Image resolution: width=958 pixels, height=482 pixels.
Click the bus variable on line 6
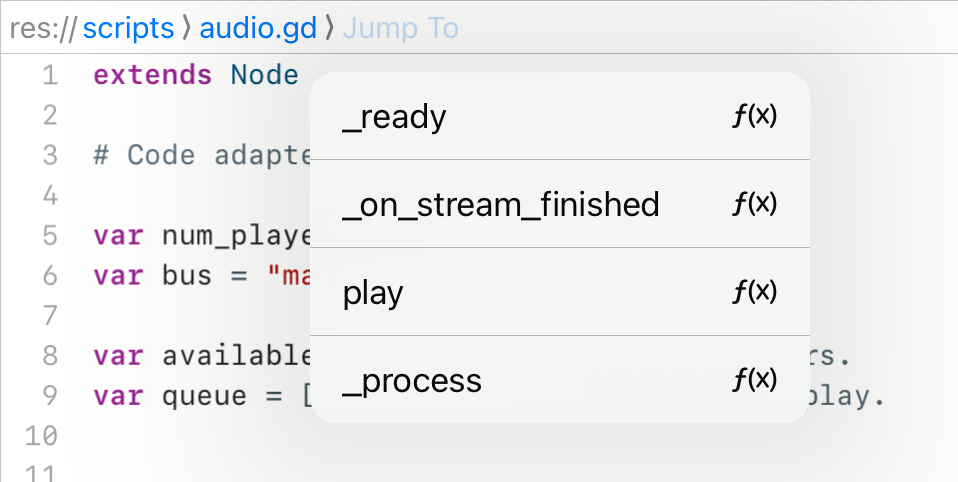(186, 276)
